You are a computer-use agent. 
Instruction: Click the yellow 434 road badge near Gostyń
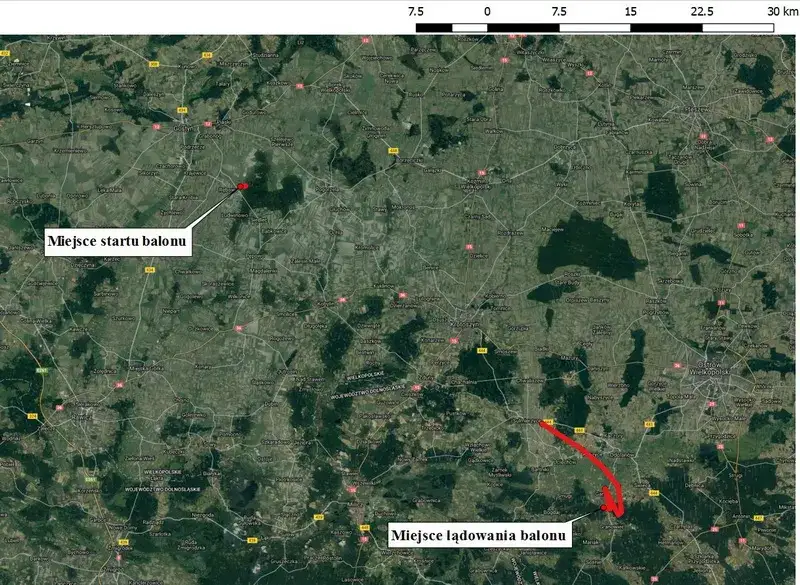coord(184,108)
